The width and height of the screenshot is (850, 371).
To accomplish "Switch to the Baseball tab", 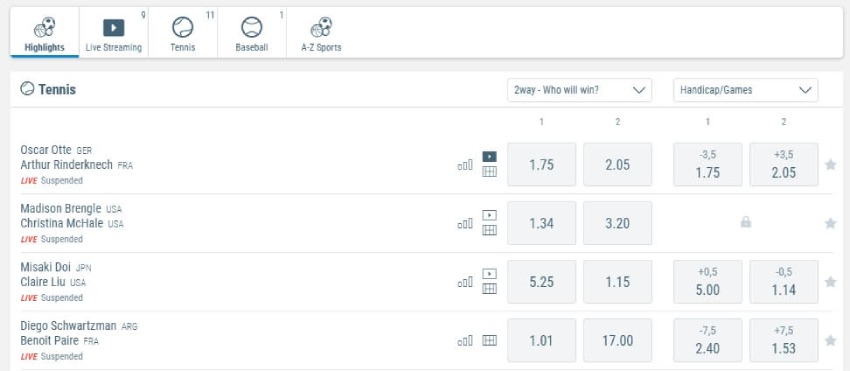I will [x=252, y=34].
